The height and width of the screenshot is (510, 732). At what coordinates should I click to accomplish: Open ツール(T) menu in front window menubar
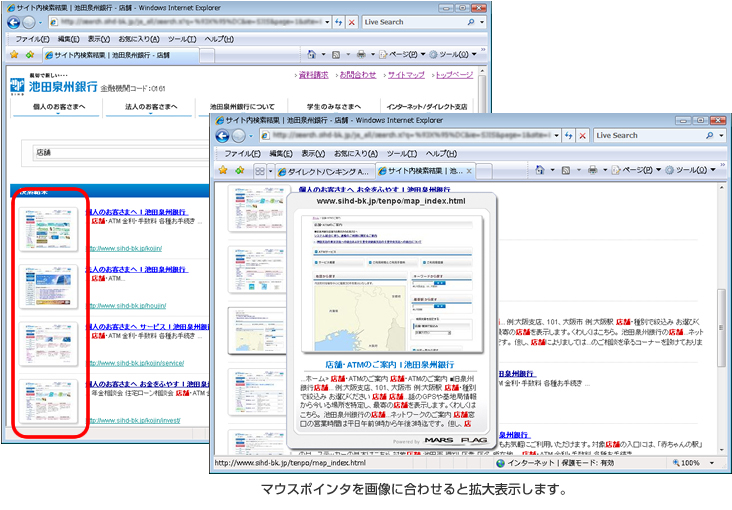pyautogui.click(x=401, y=153)
